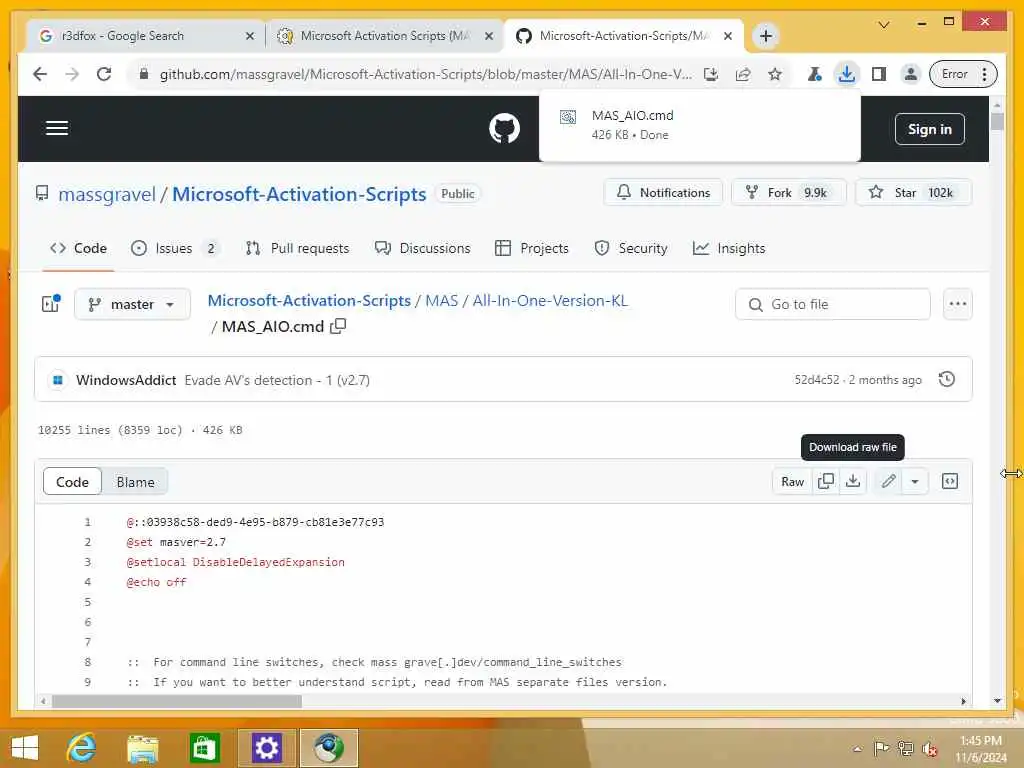Open File Explorer from the taskbar

click(143, 748)
